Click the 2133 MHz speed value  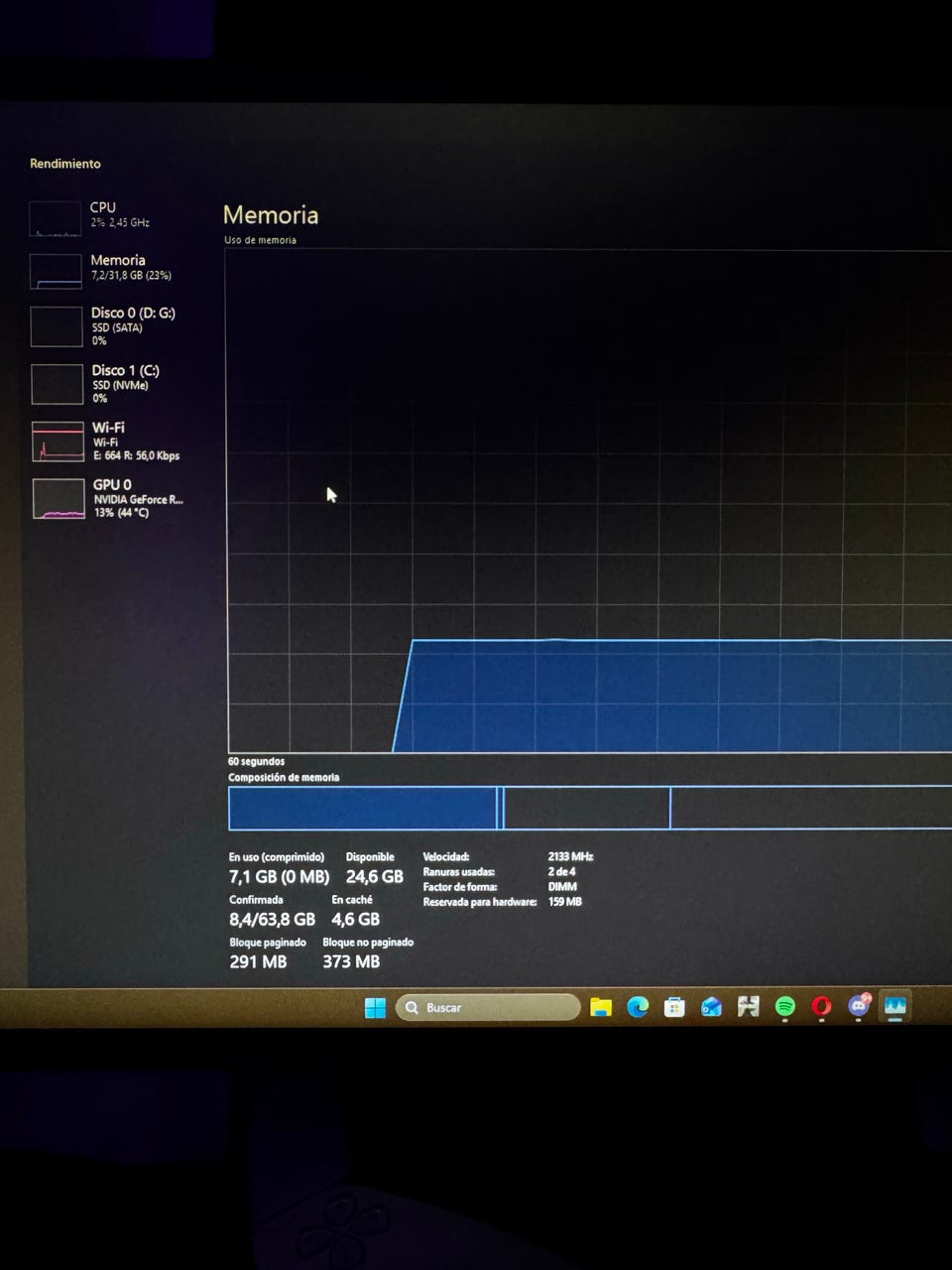click(570, 856)
